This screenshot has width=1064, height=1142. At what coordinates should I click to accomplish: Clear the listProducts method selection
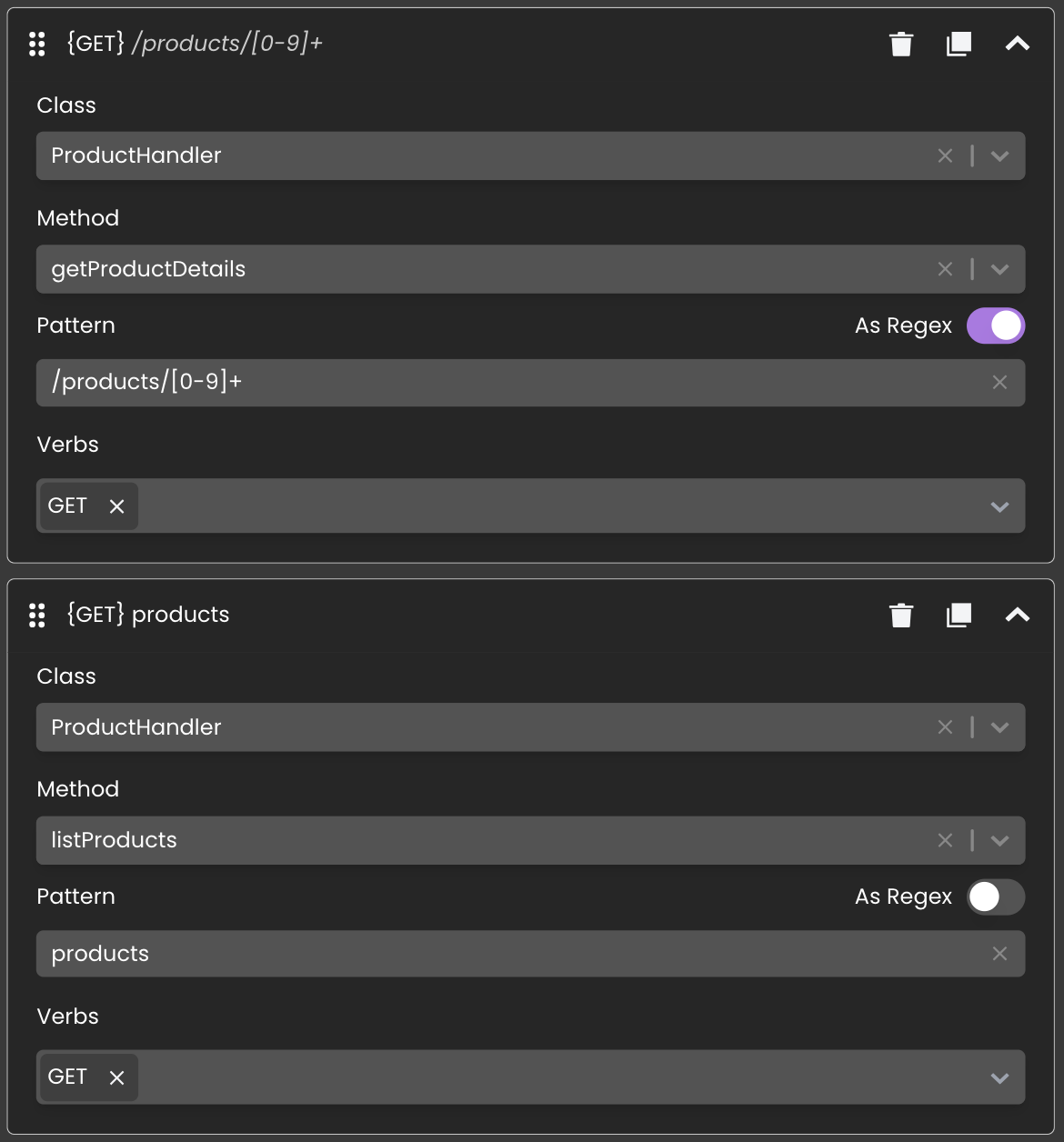945,841
